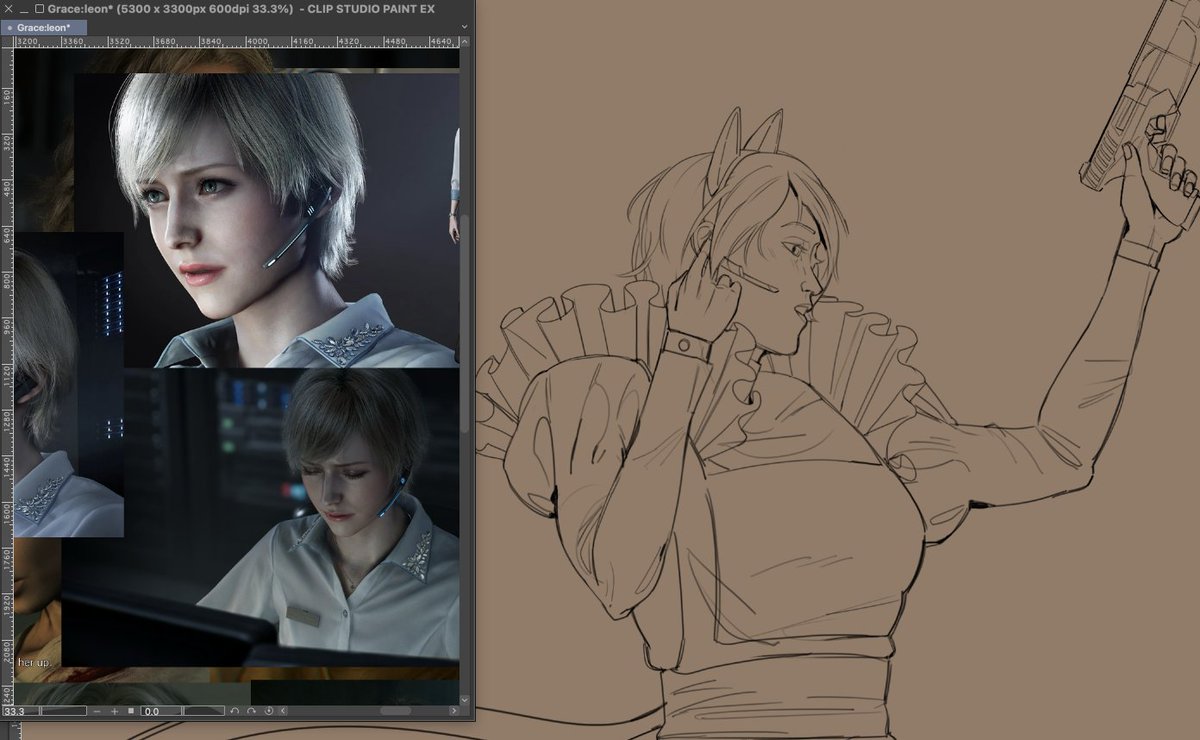Maximize the Grace:leon reference window

coord(39,8)
